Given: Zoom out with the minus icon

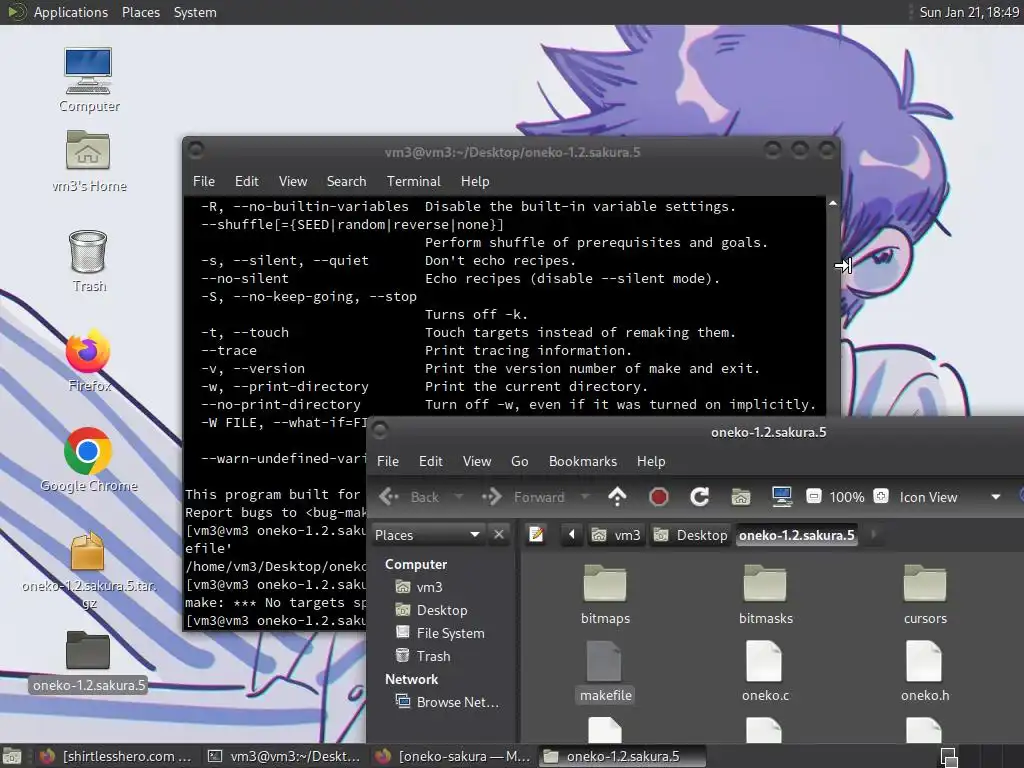Looking at the screenshot, I should (813, 496).
